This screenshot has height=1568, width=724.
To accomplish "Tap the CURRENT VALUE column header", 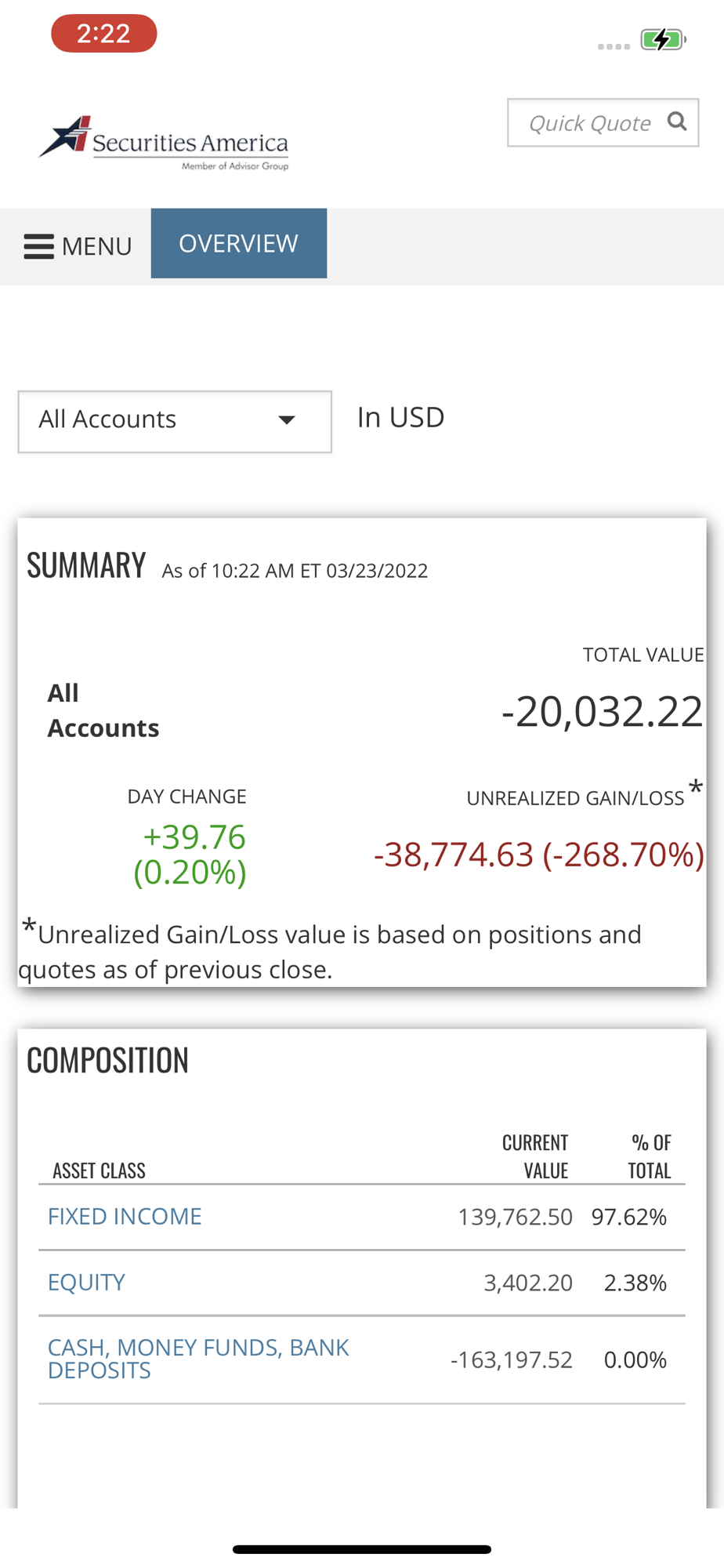I will (x=535, y=1156).
